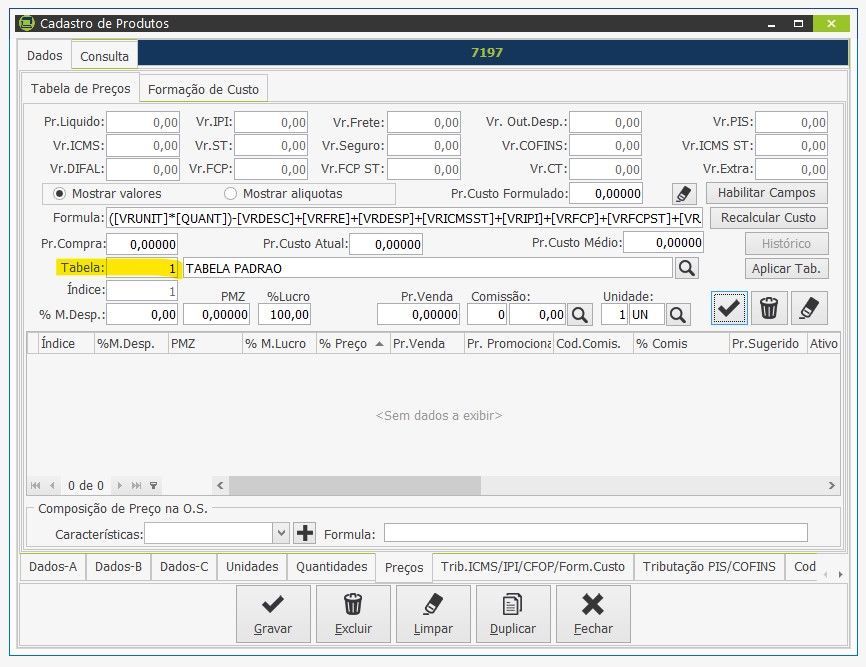Clear price fields with eraser icon near trash
This screenshot has width=866, height=667.
(808, 309)
